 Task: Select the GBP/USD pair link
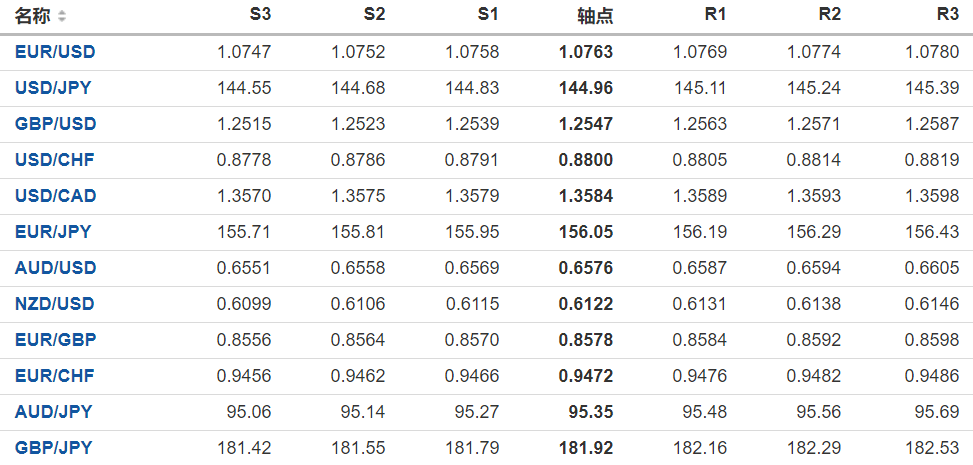[55, 124]
